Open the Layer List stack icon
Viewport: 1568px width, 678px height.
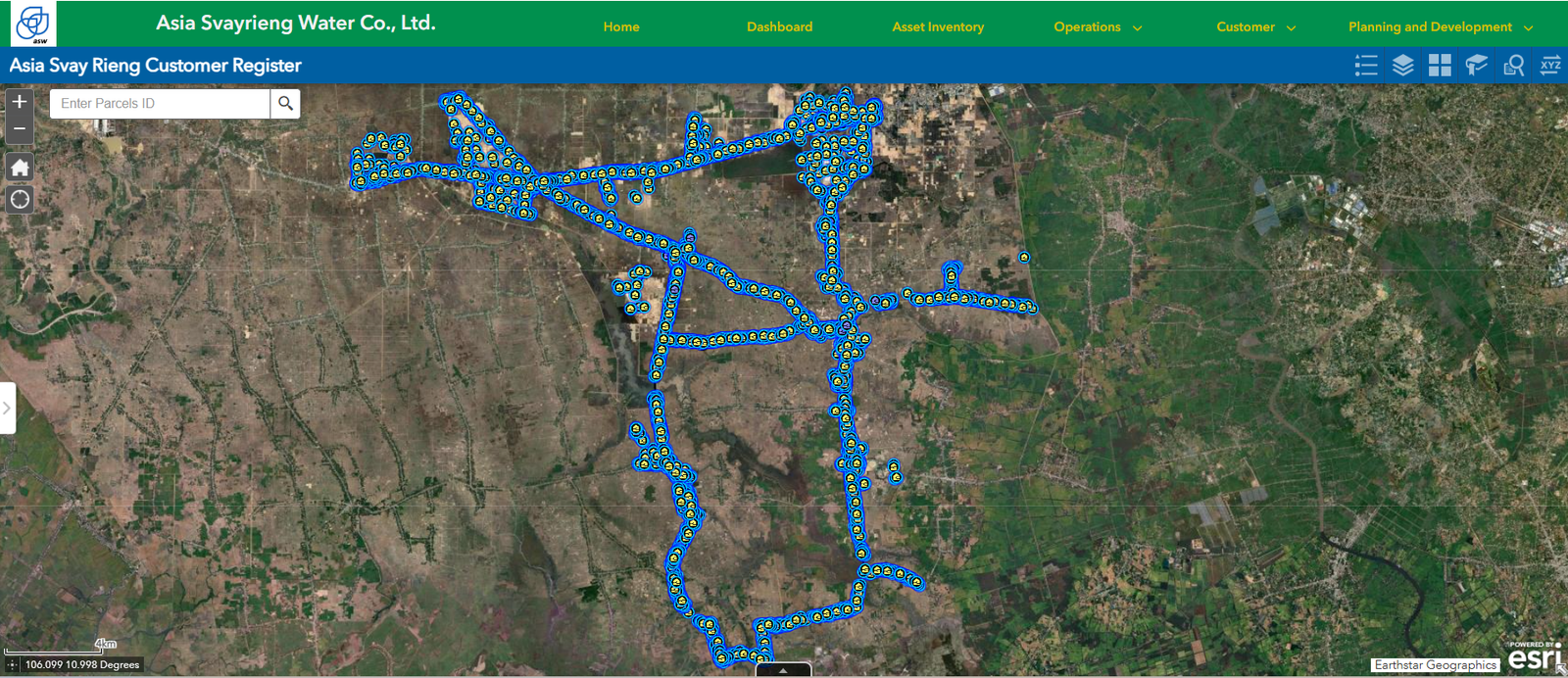coord(1402,66)
